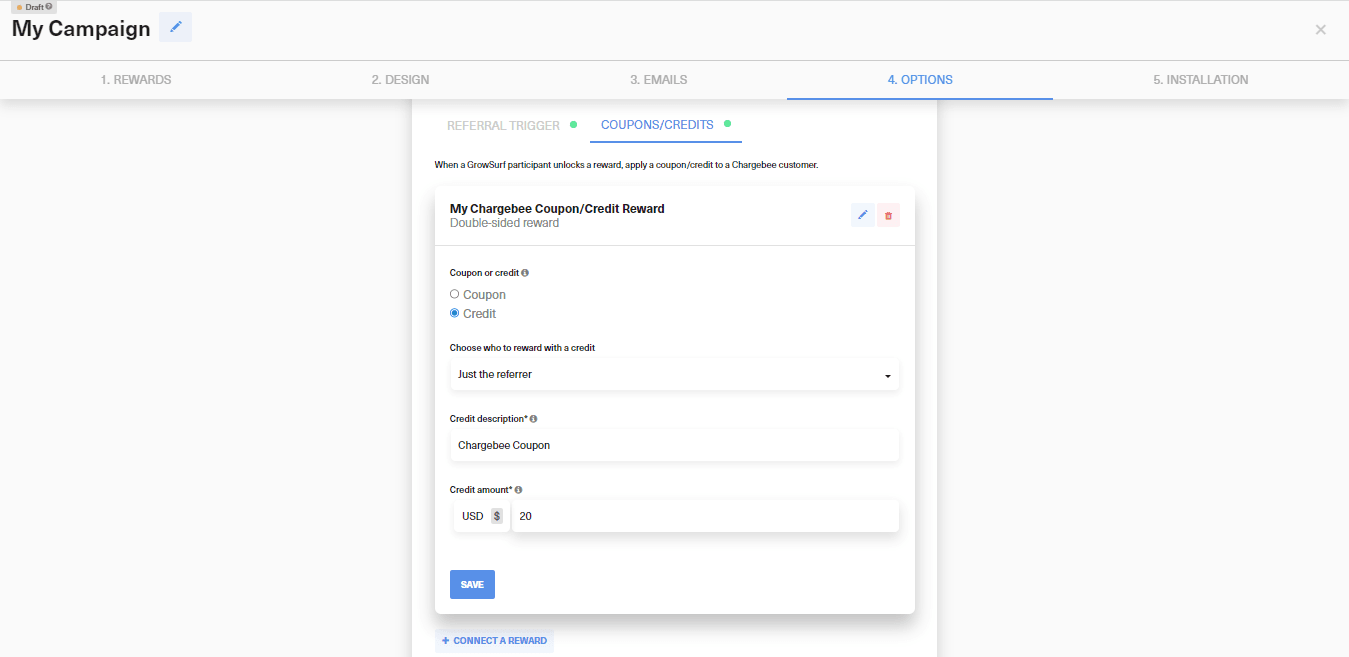Image resolution: width=1349 pixels, height=657 pixels.
Task: Open the edit pencil on the Chargebee reward card
Action: pyautogui.click(x=862, y=214)
